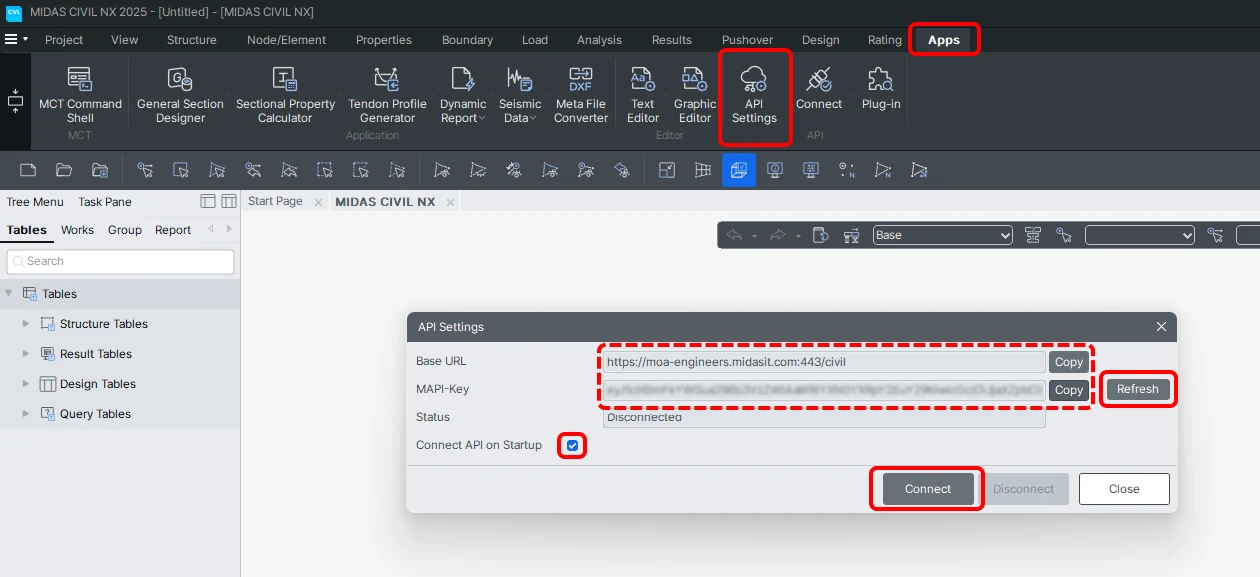The image size is (1260, 577).
Task: Expand Query Tables node
Action: click(26, 413)
